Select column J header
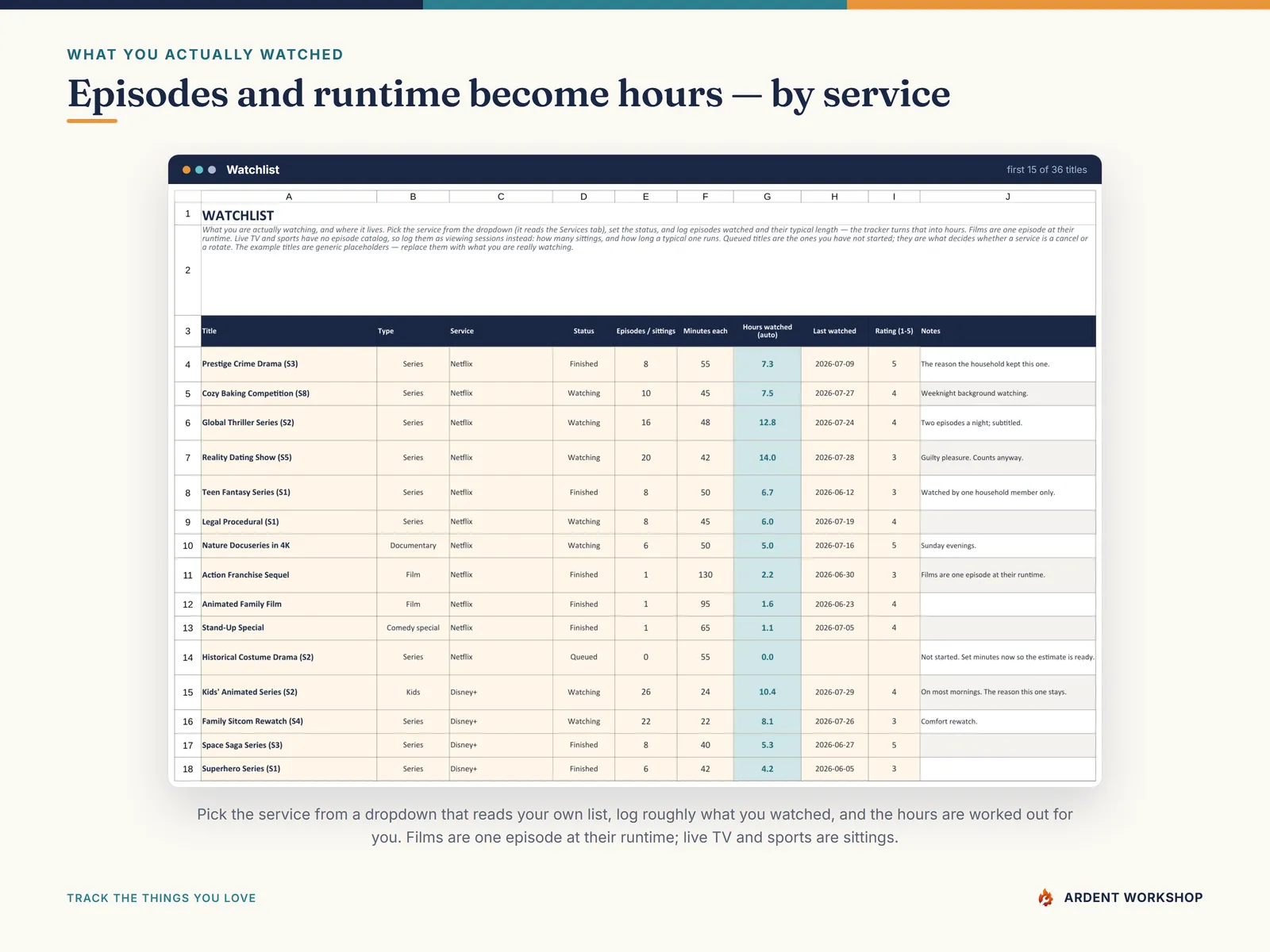Screen dimensions: 1270x952 pyautogui.click(x=1008, y=196)
